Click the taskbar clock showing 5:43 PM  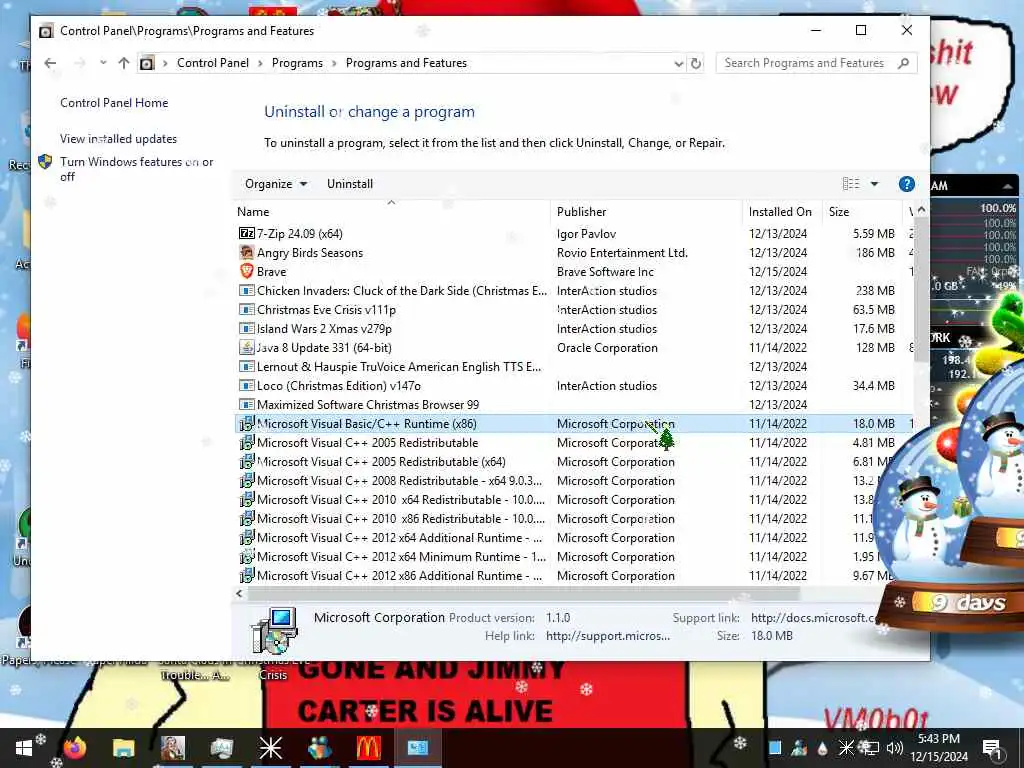[x=939, y=748]
